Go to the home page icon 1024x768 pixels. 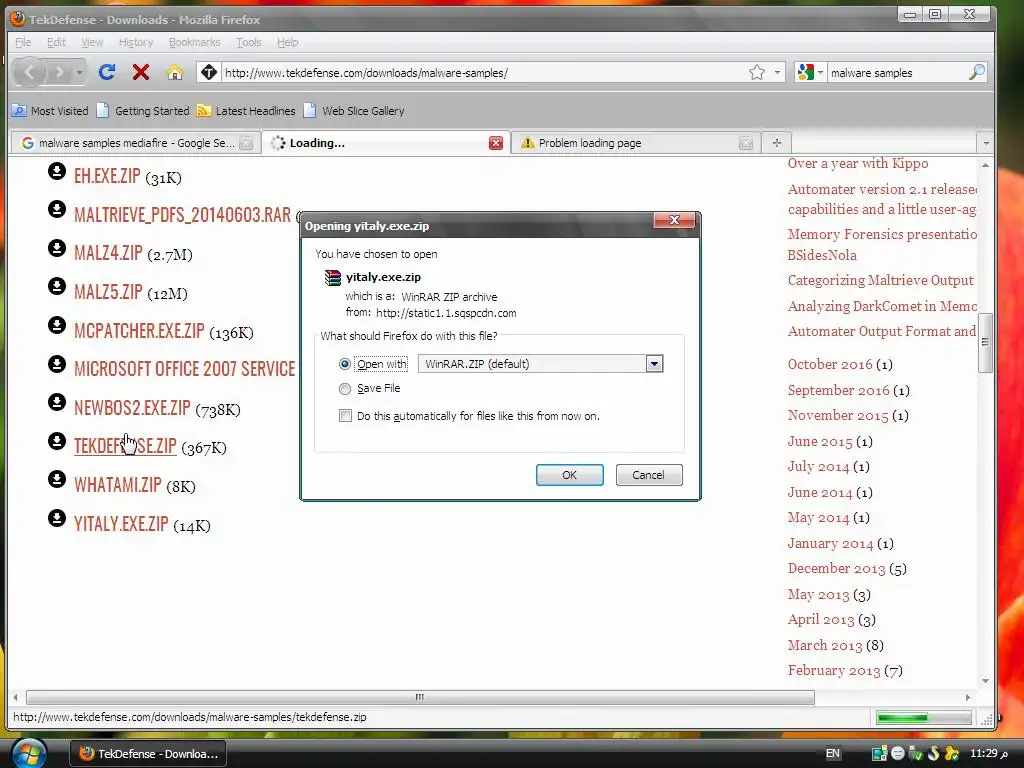coord(174,72)
